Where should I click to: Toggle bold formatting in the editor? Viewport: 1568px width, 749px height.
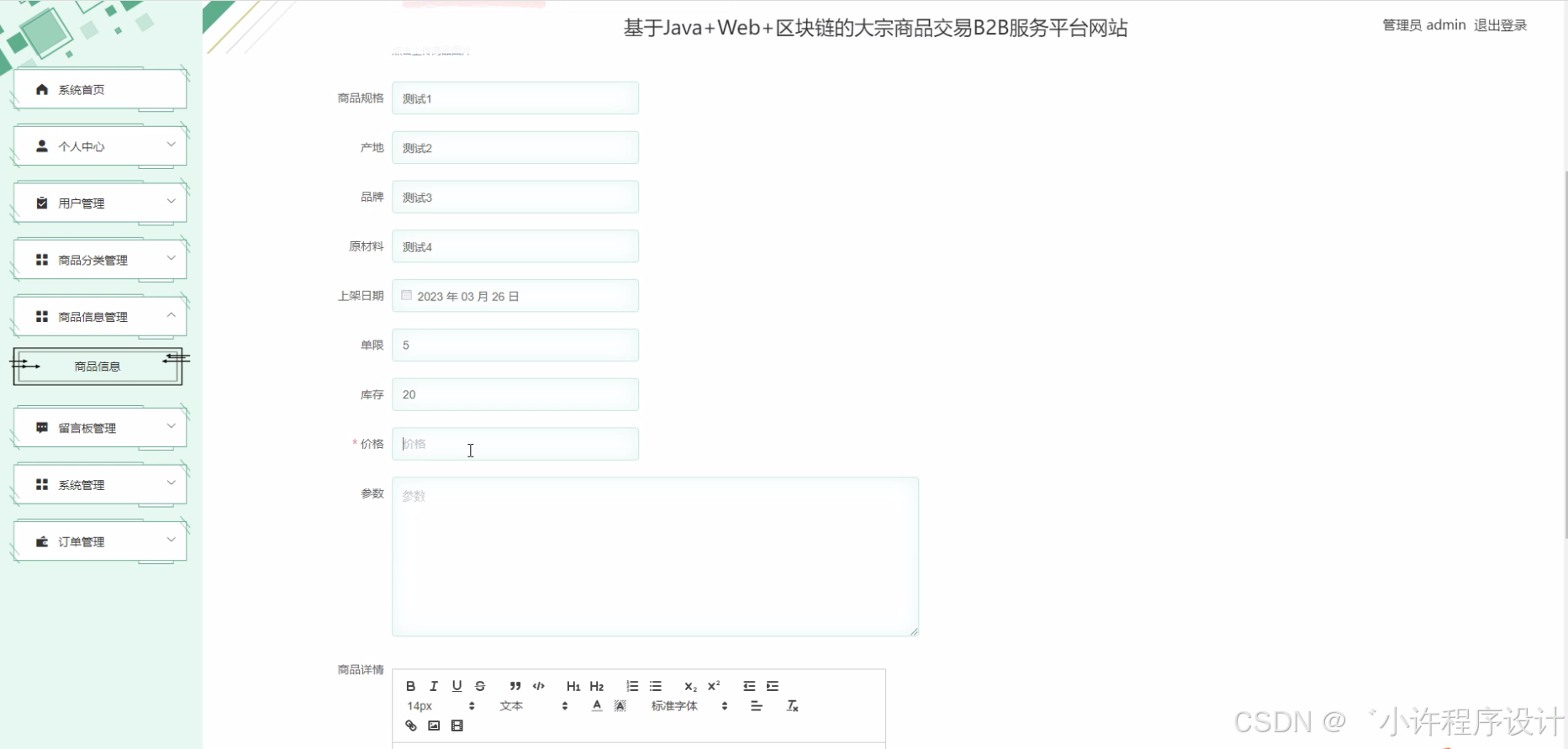pos(410,686)
